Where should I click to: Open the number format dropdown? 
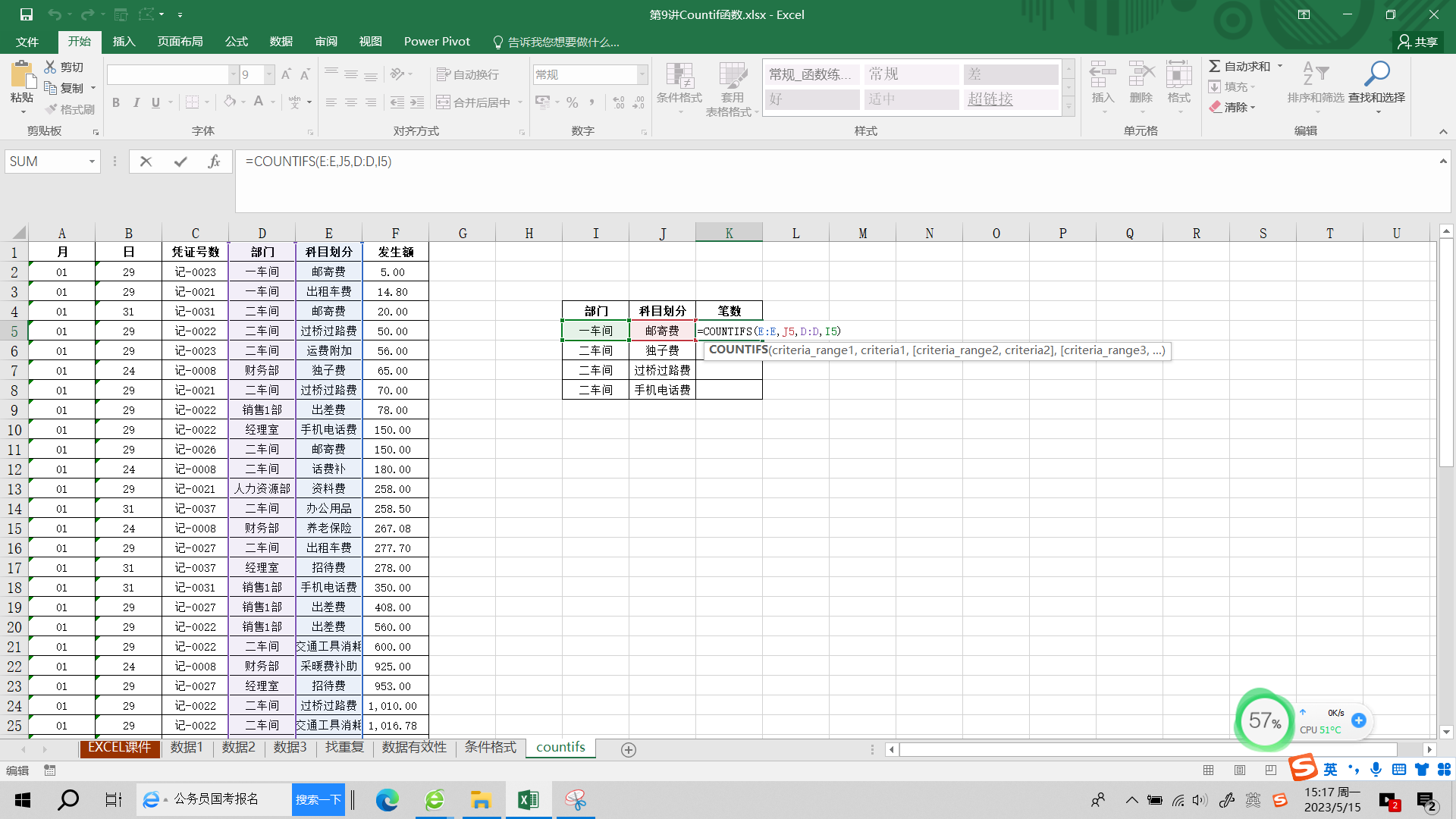(x=642, y=74)
